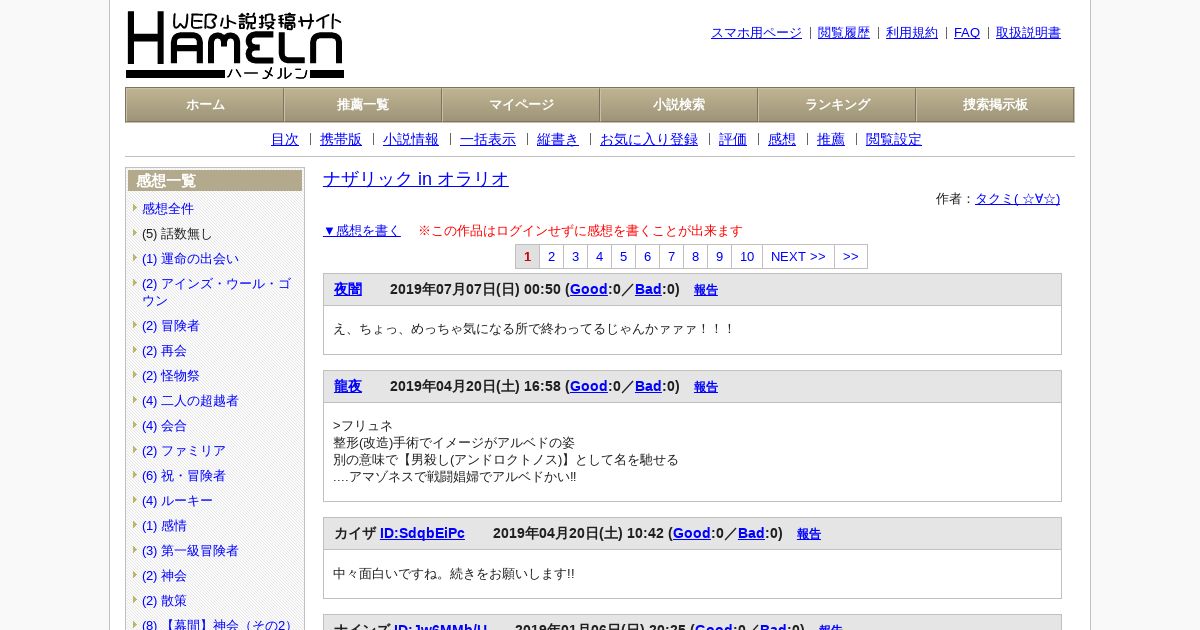
Task: Go to comments page 6
Action: (x=647, y=257)
